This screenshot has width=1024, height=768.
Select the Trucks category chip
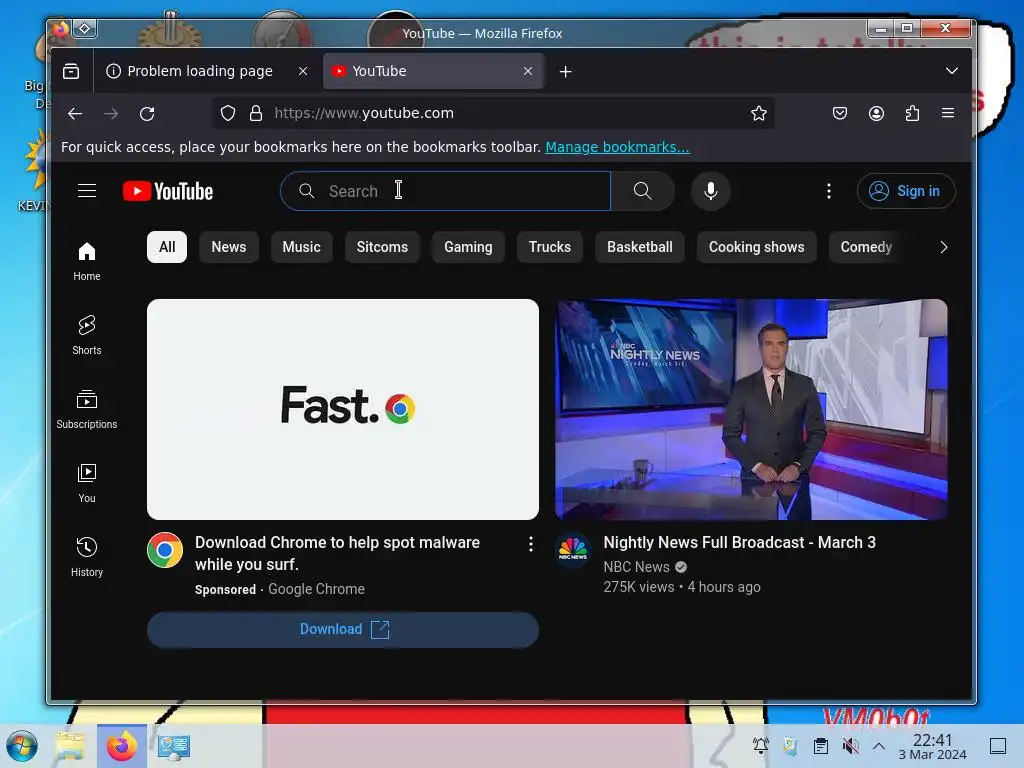pos(550,247)
